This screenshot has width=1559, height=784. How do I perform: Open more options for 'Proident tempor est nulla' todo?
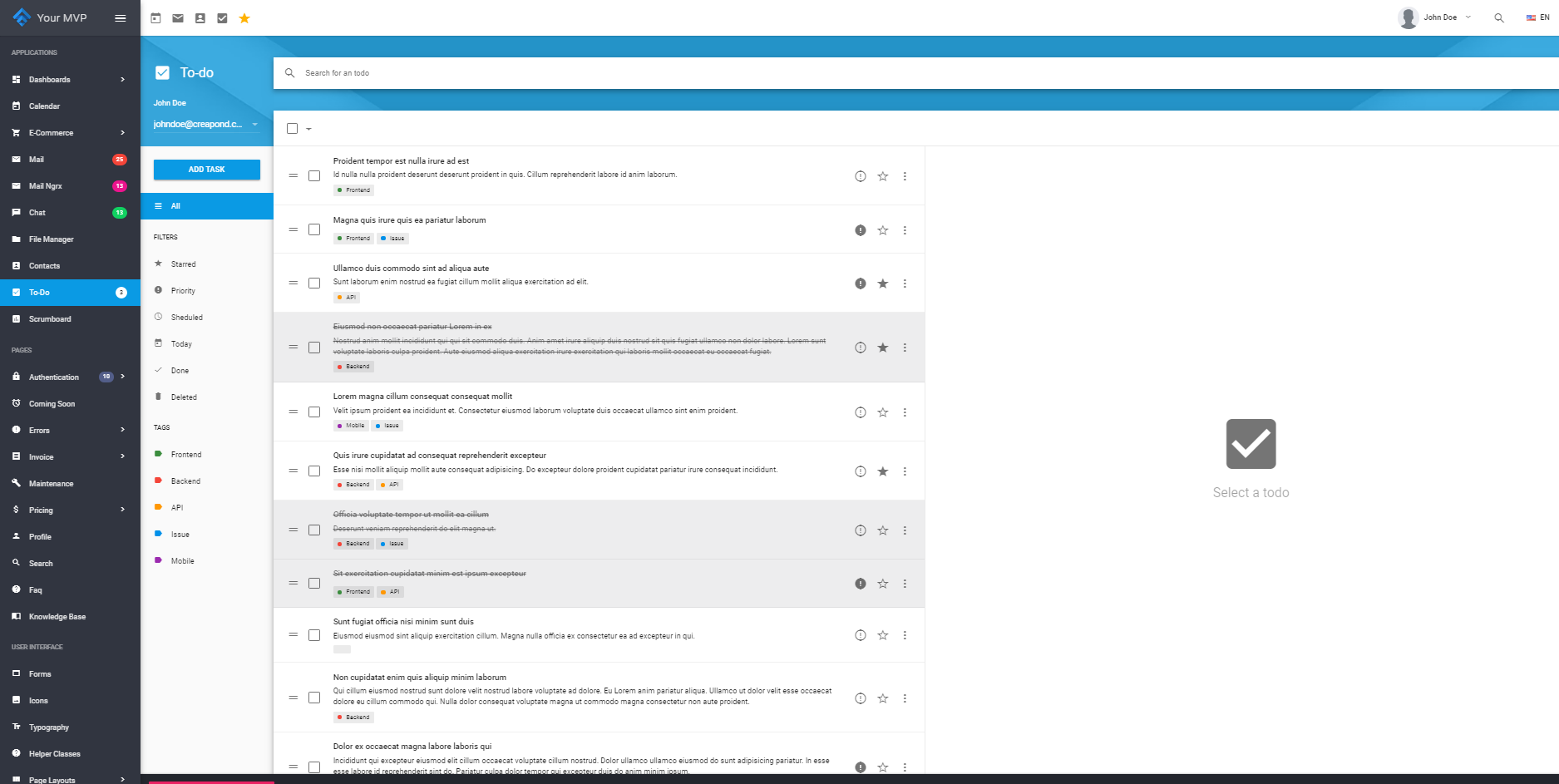click(905, 176)
